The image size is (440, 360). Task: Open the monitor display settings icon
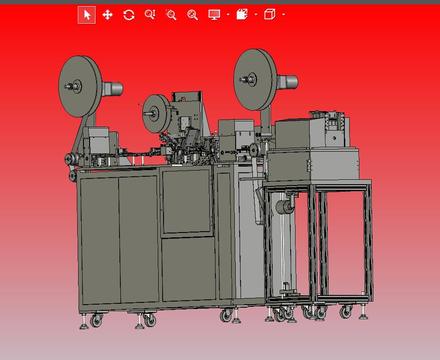tap(214, 15)
